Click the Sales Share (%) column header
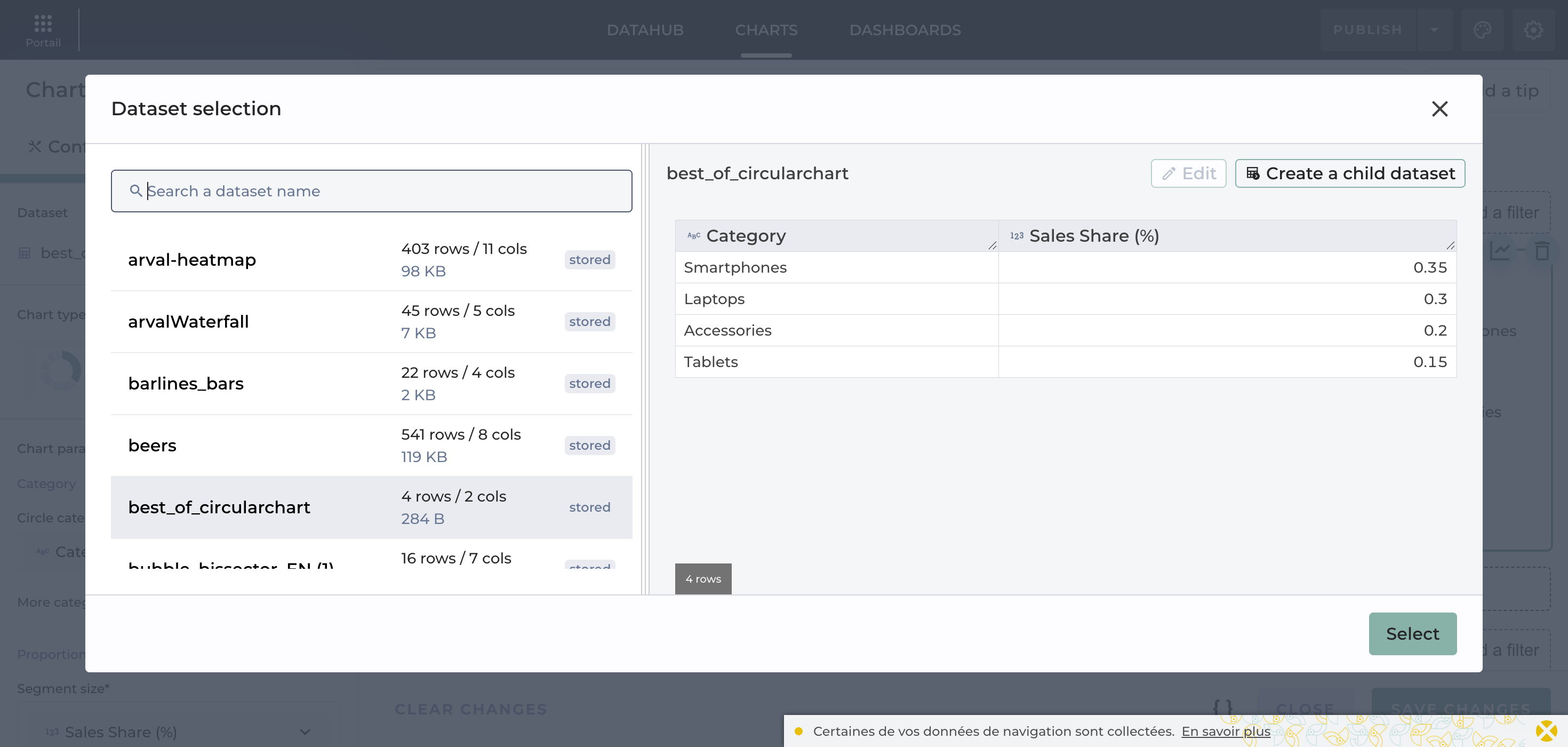The image size is (1568, 747). 1227,236
